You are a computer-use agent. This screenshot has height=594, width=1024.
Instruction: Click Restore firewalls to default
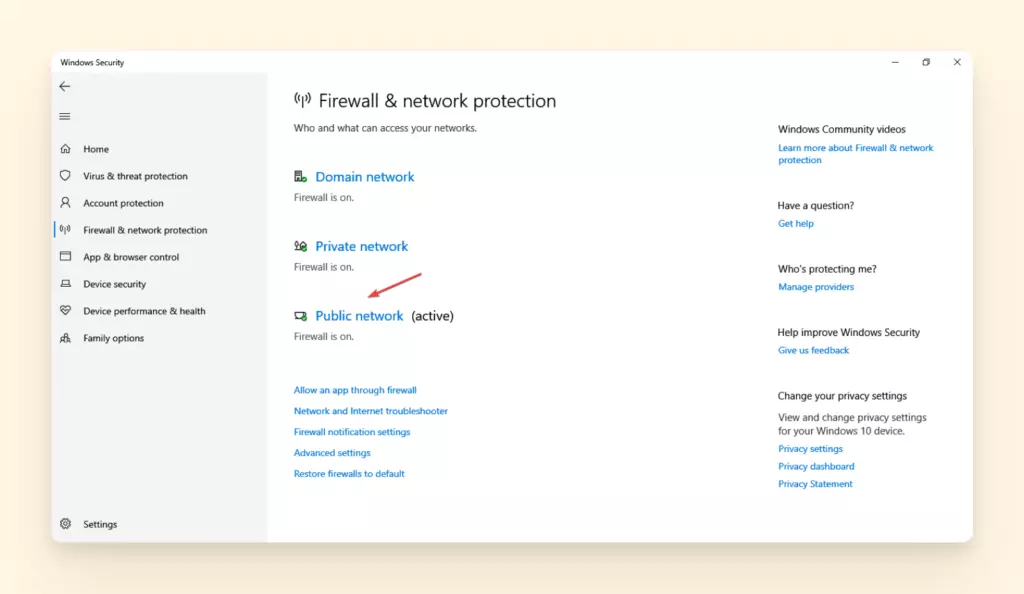(x=349, y=473)
